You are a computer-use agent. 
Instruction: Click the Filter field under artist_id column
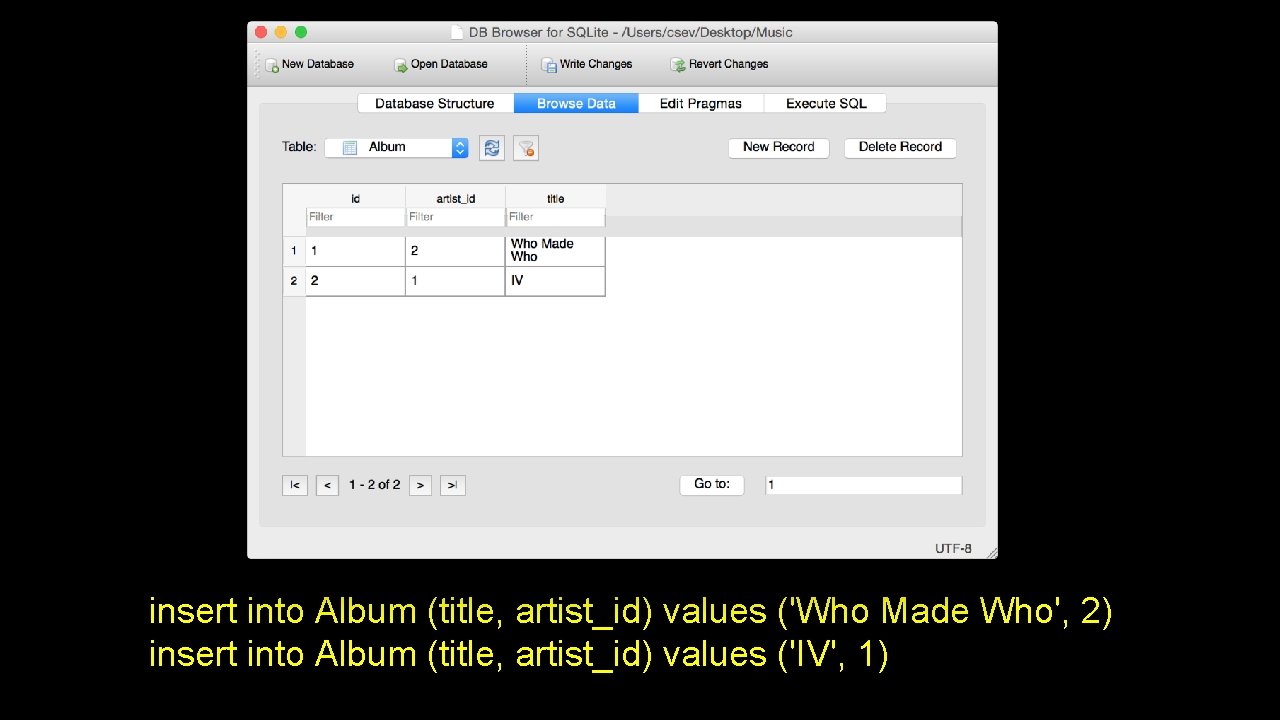point(455,217)
